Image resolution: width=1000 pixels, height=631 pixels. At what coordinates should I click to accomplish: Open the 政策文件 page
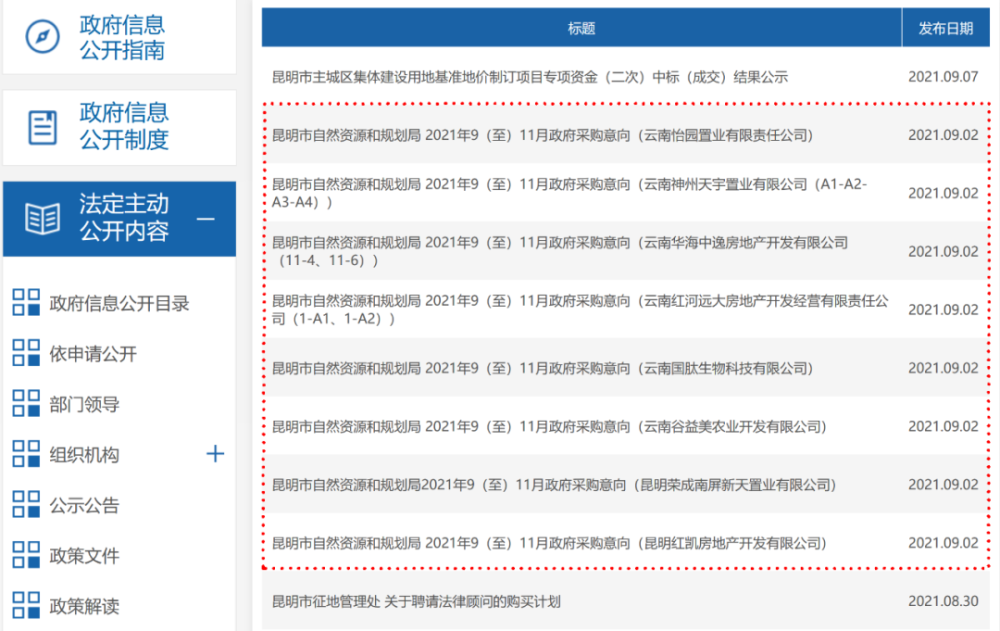[85, 555]
